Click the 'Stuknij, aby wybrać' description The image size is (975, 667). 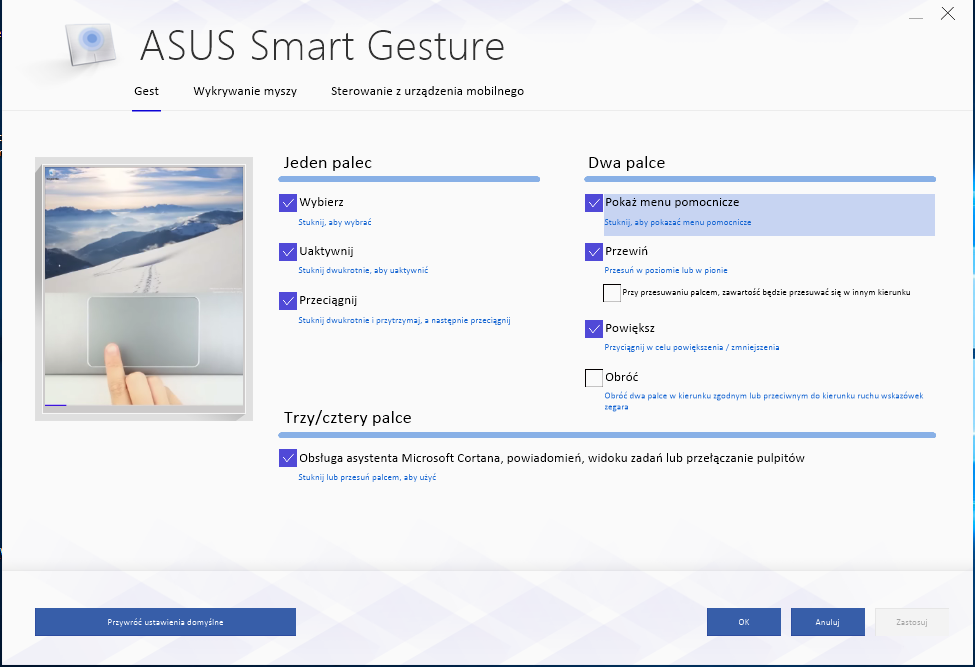coord(335,222)
